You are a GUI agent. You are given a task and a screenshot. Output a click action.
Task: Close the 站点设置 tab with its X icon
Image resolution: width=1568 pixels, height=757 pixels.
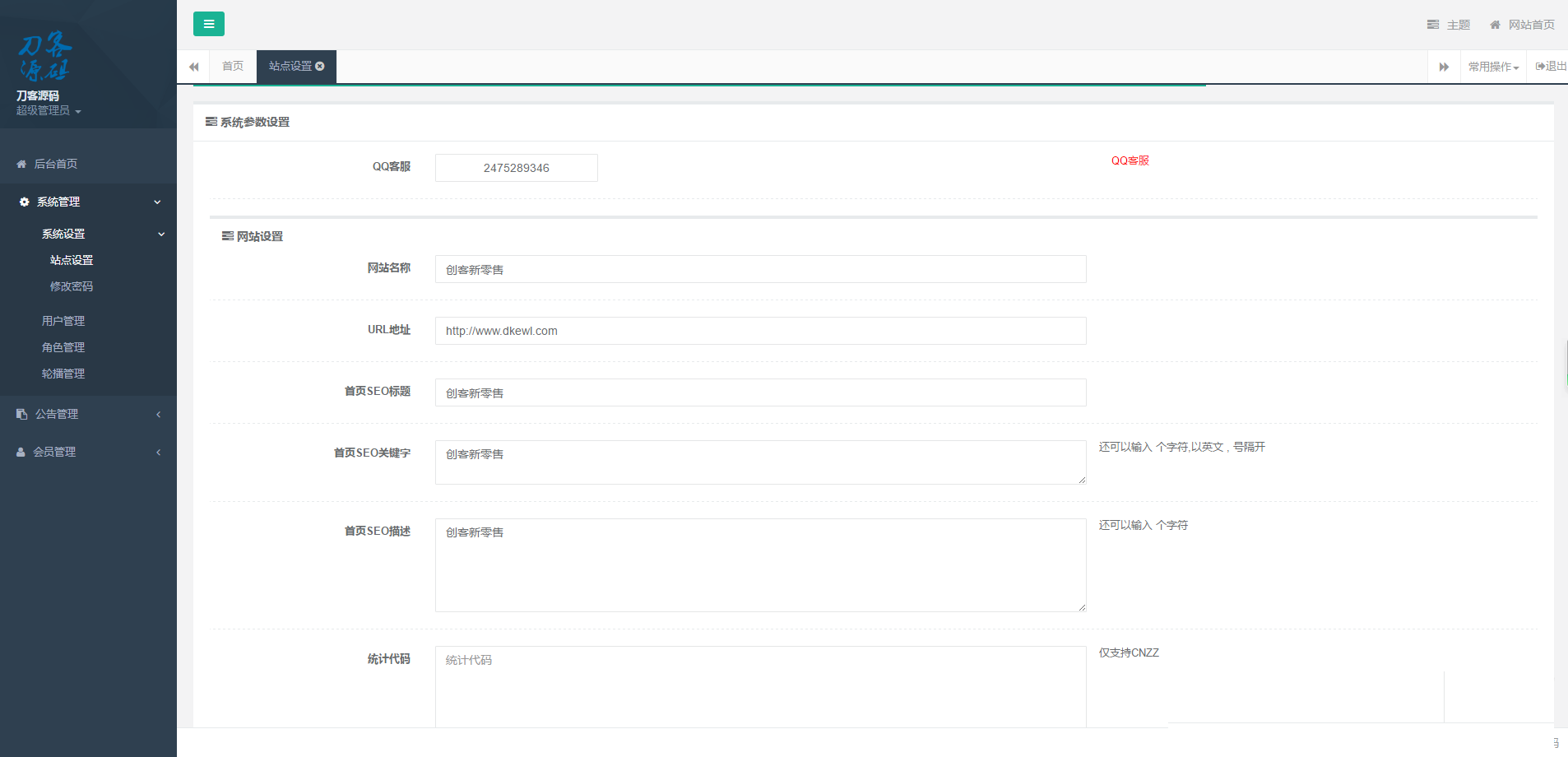tap(320, 66)
